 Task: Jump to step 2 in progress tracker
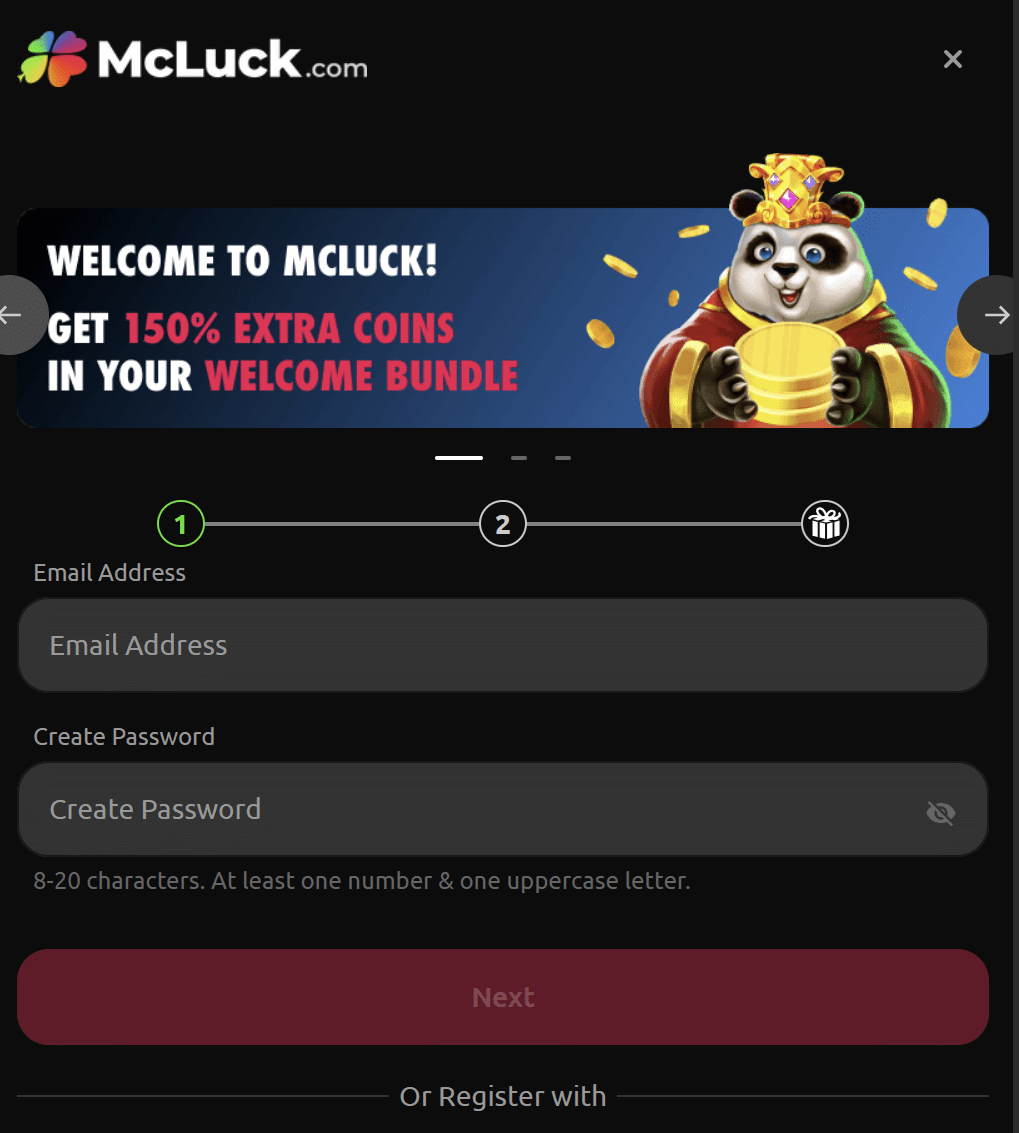point(503,524)
